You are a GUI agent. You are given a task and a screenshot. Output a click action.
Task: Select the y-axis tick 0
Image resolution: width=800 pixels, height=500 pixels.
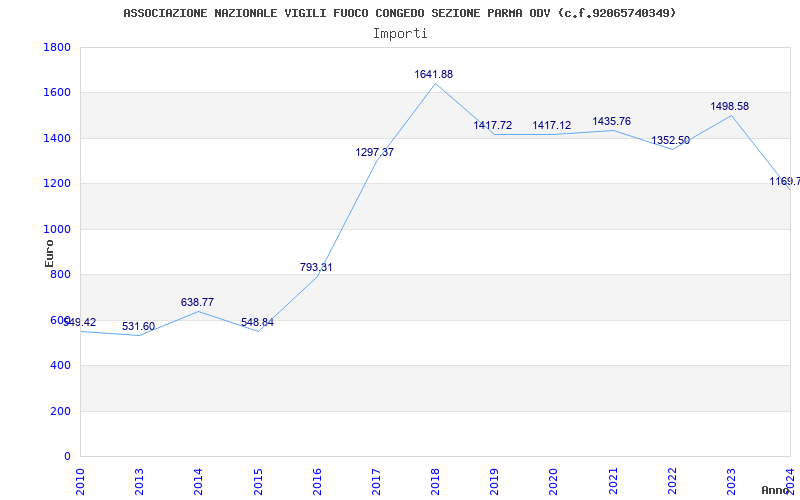point(67,457)
